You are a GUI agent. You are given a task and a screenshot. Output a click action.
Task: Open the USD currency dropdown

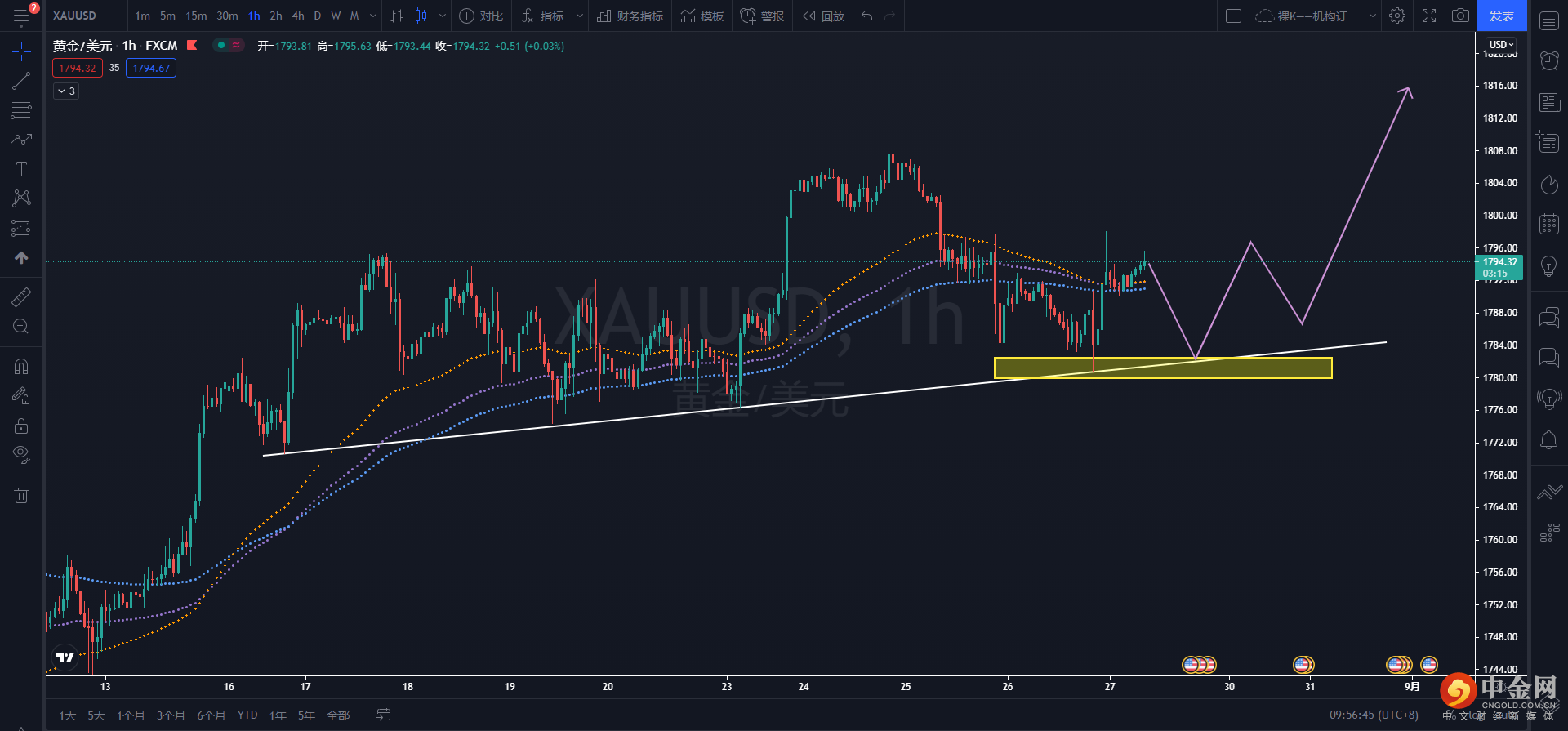click(x=1501, y=45)
